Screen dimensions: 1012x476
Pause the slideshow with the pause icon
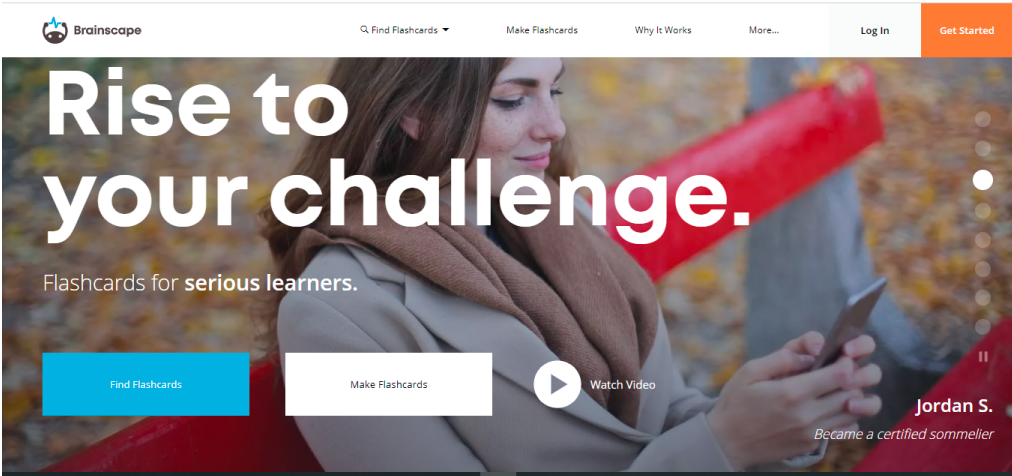(983, 356)
